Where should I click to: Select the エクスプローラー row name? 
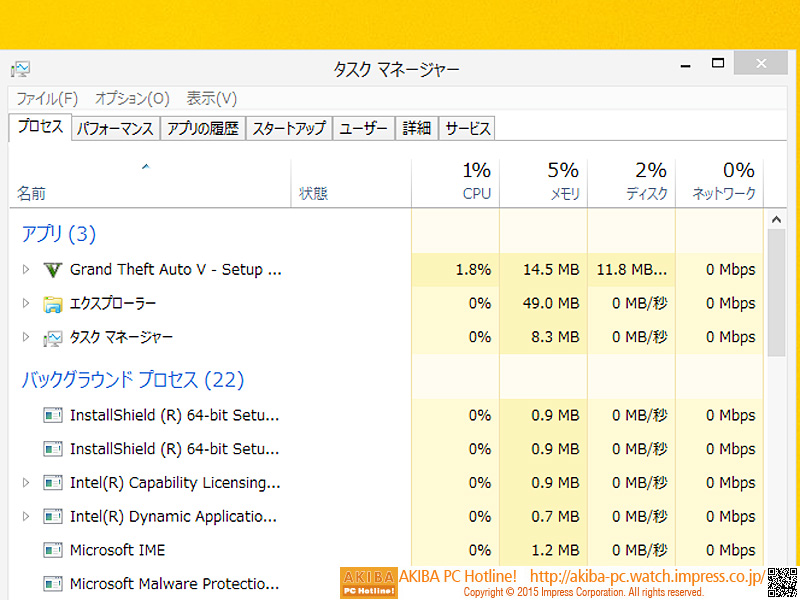pos(113,304)
